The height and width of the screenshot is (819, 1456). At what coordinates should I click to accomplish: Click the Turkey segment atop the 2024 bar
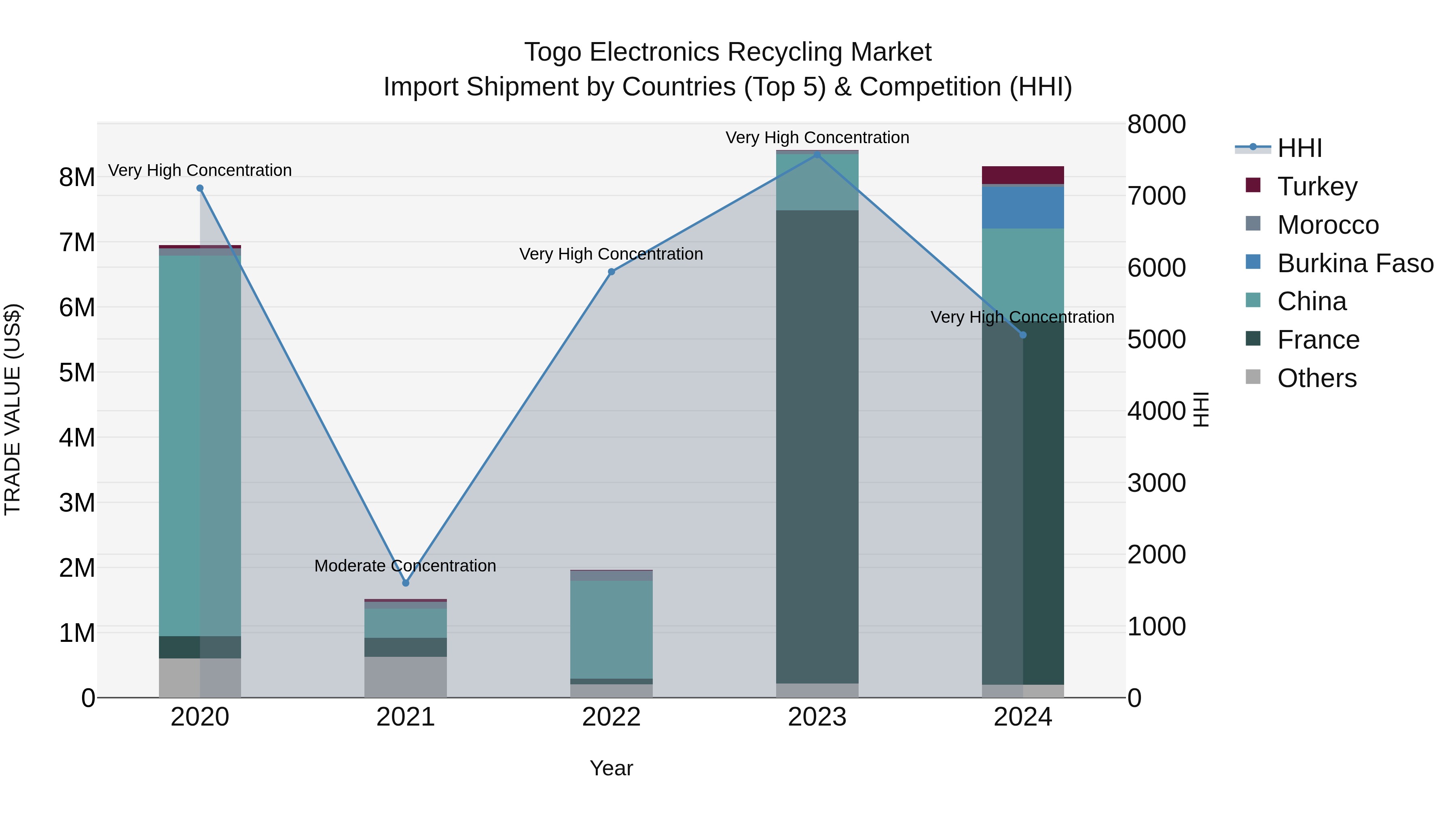[1022, 175]
